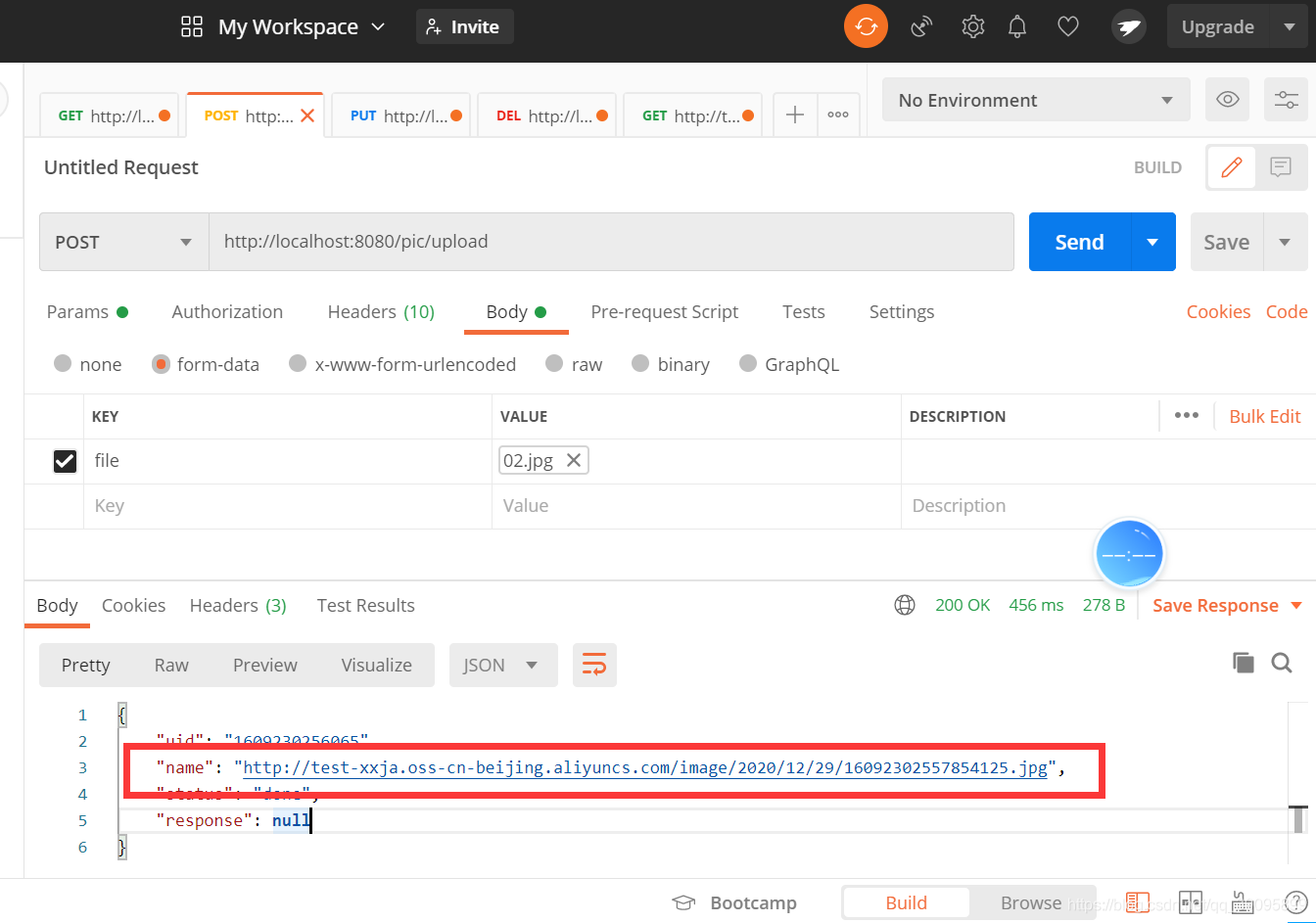Open the No Environment dropdown
Image resolution: width=1316 pixels, height=923 pixels.
coord(1036,100)
